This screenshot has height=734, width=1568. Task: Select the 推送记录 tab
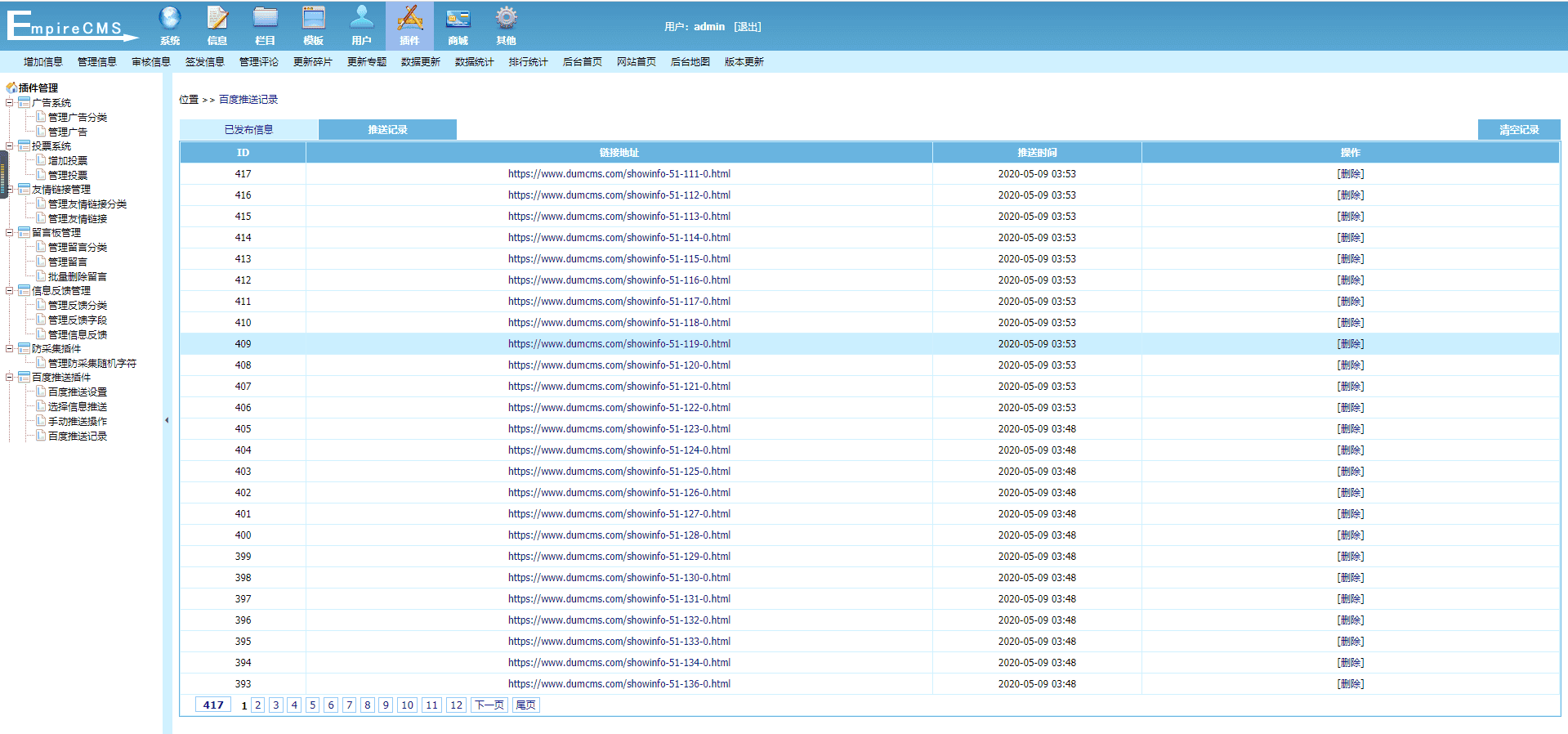click(387, 130)
